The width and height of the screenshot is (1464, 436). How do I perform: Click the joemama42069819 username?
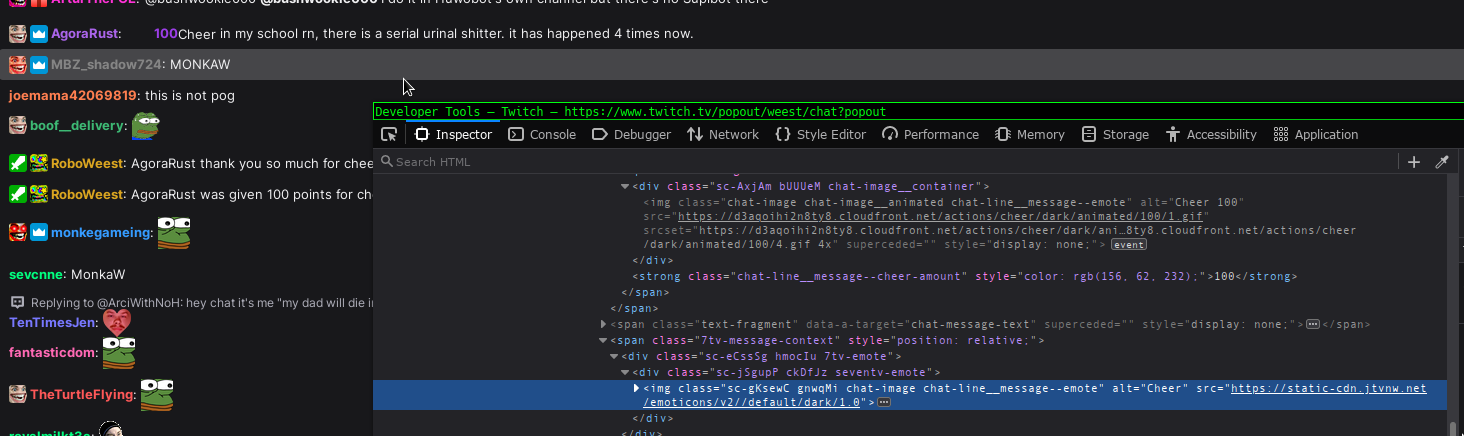(x=72, y=96)
